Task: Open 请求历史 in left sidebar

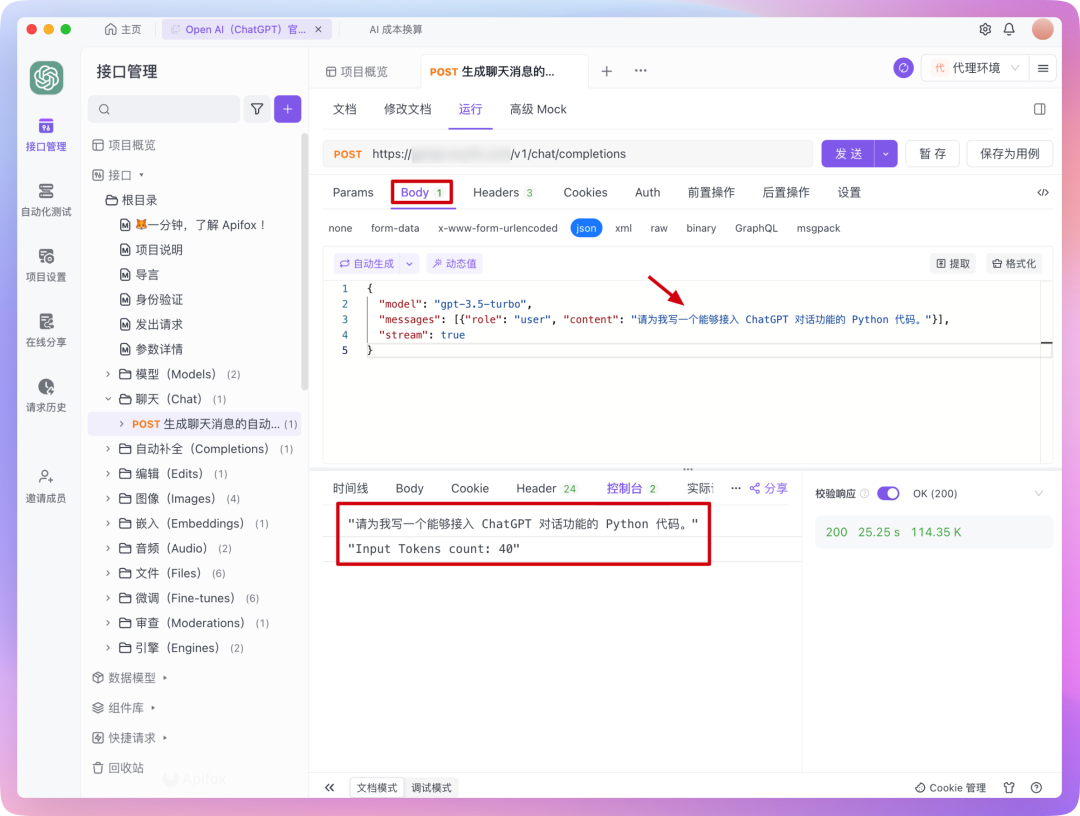Action: pos(46,395)
